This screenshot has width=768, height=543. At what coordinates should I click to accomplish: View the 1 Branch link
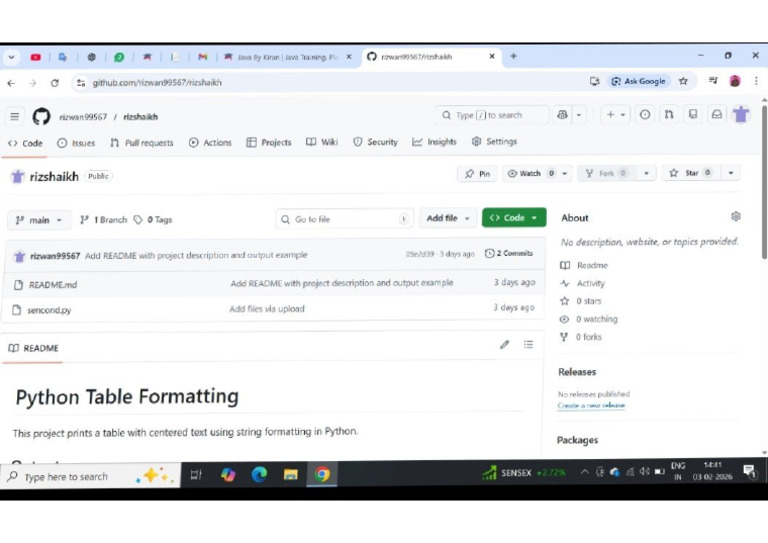click(x=103, y=220)
